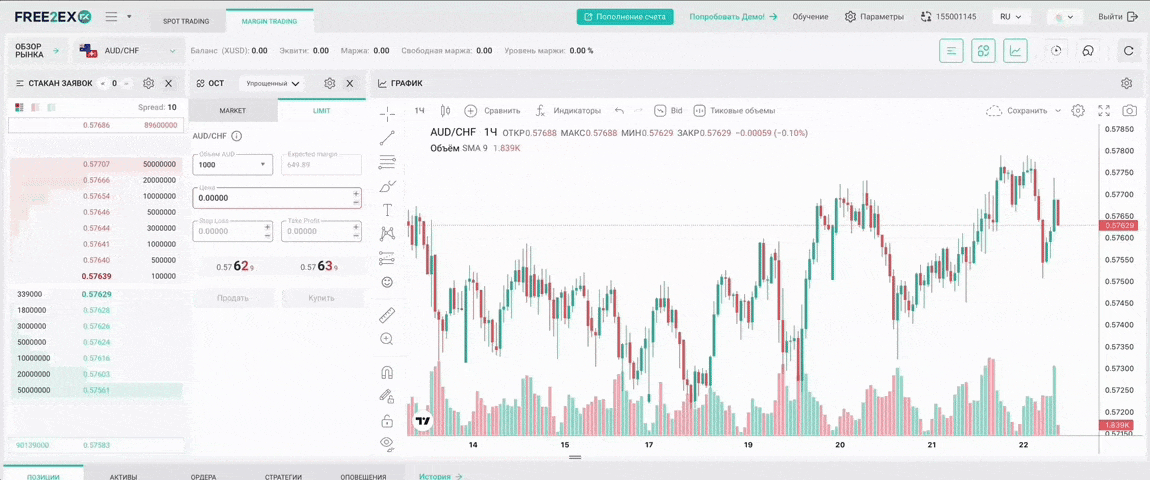
Task: Open the hamburger menu near logo
Action: (x=111, y=16)
